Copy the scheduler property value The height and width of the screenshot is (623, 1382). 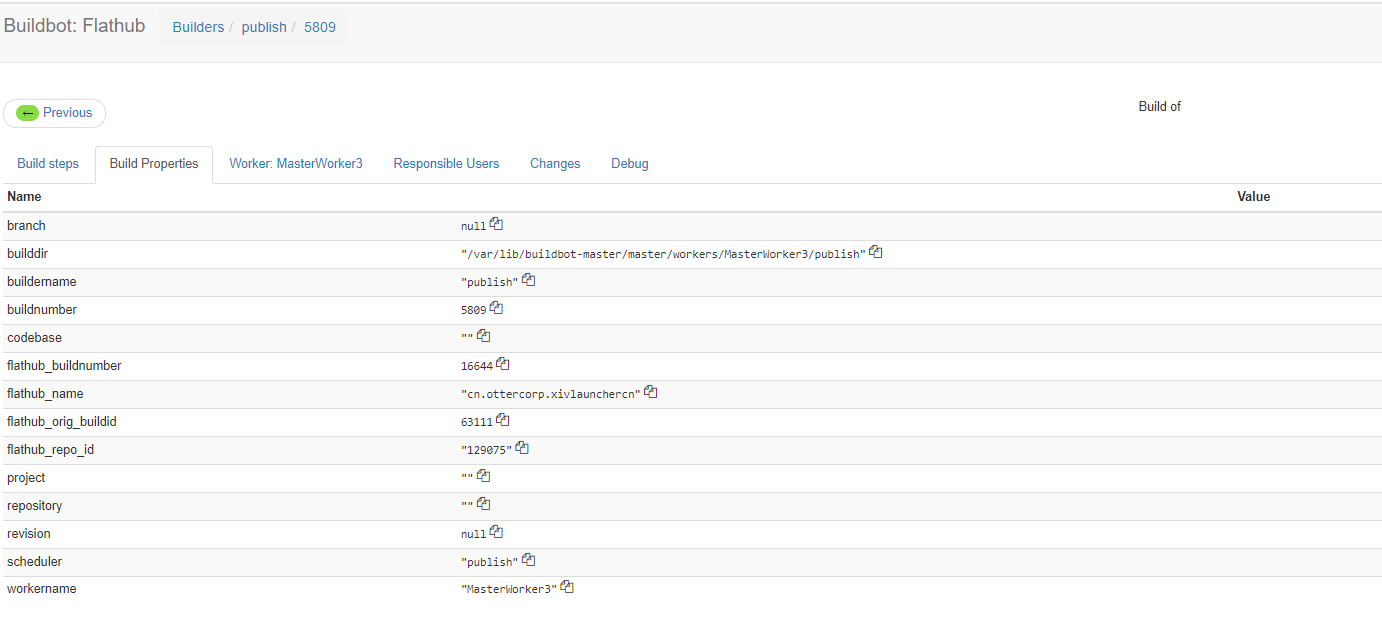(528, 559)
